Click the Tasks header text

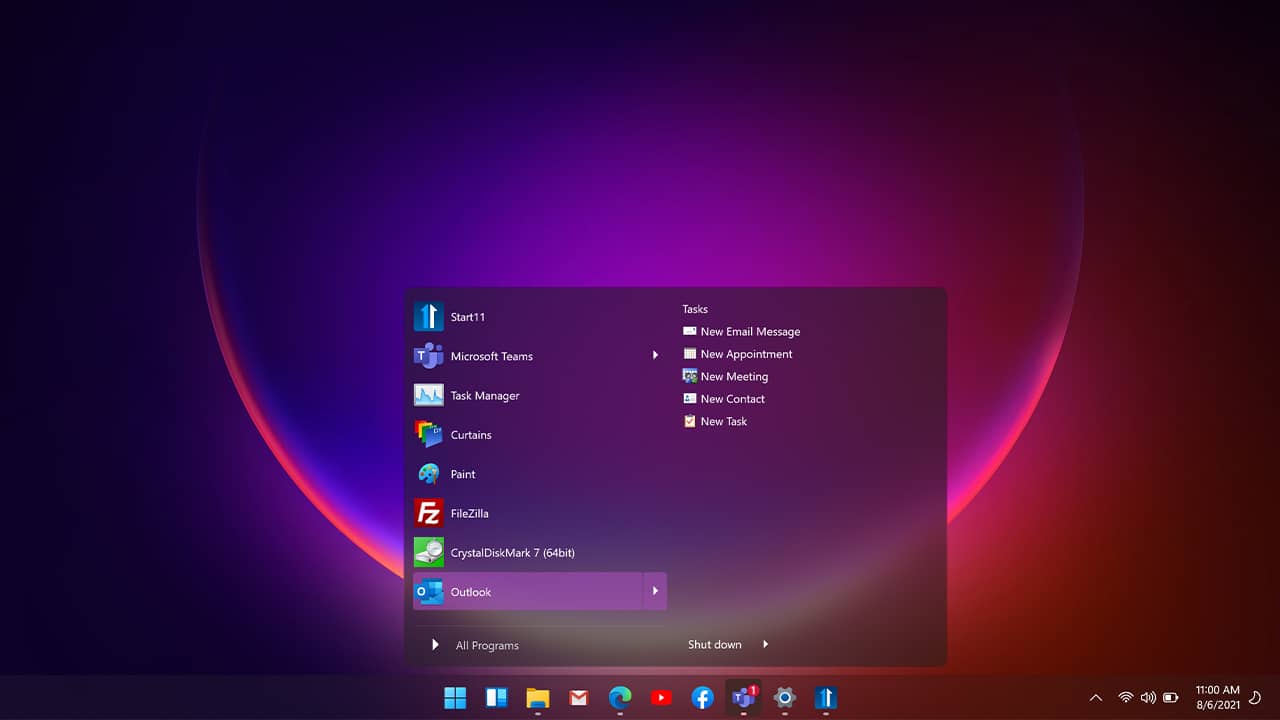pos(695,309)
